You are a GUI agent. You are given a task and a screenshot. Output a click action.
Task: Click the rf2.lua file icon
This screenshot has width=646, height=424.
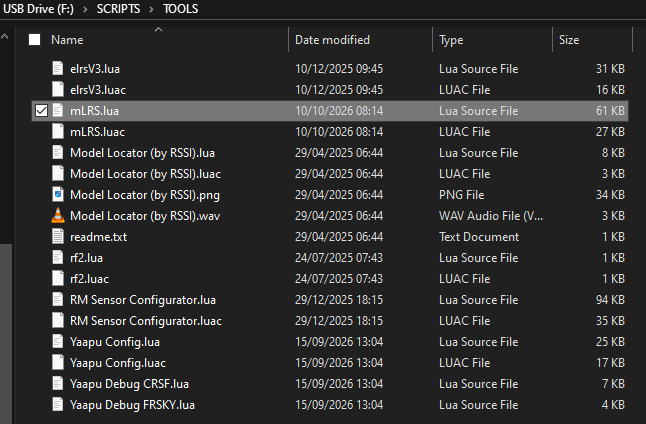[x=58, y=258]
